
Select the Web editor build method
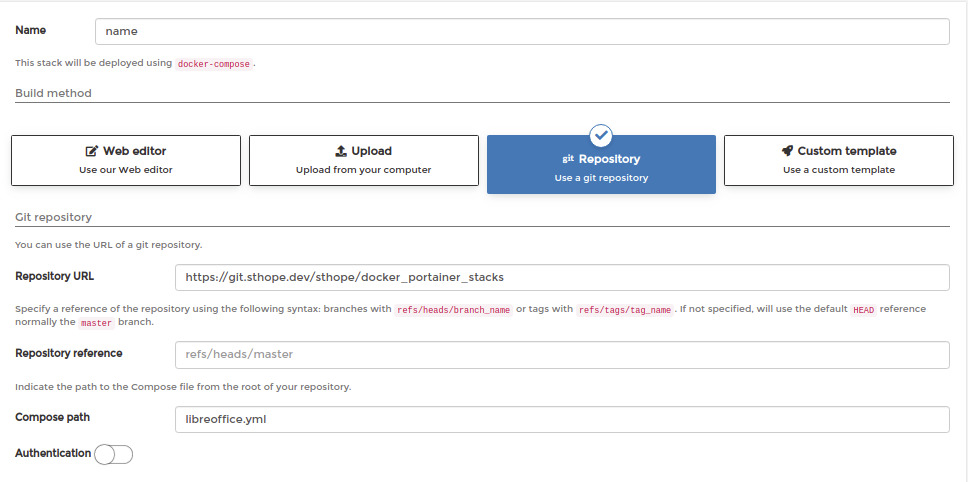[126, 160]
